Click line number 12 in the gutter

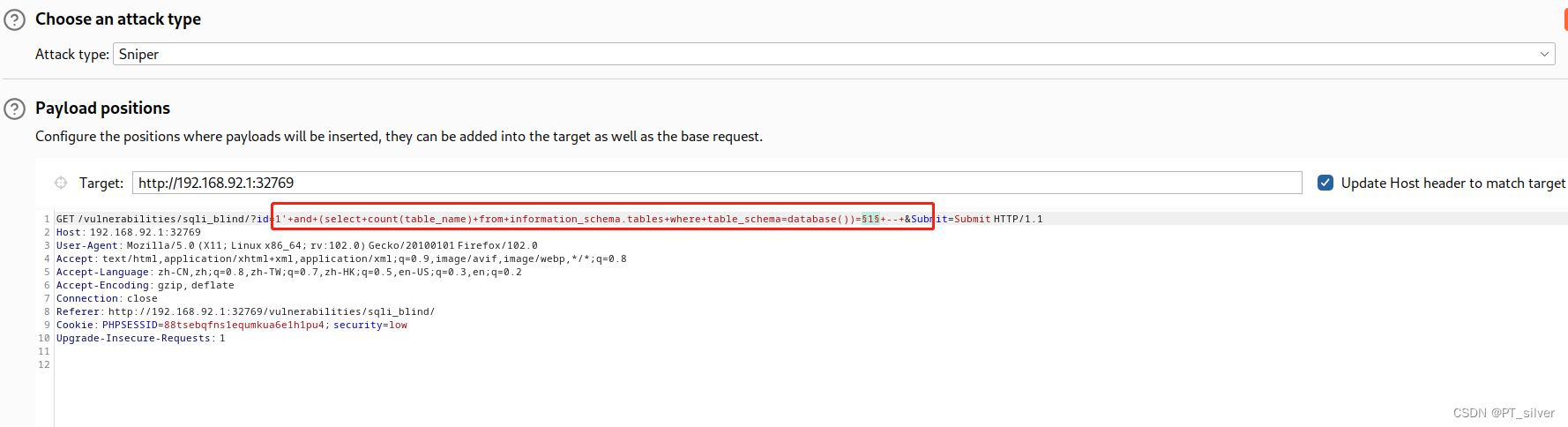tap(44, 364)
